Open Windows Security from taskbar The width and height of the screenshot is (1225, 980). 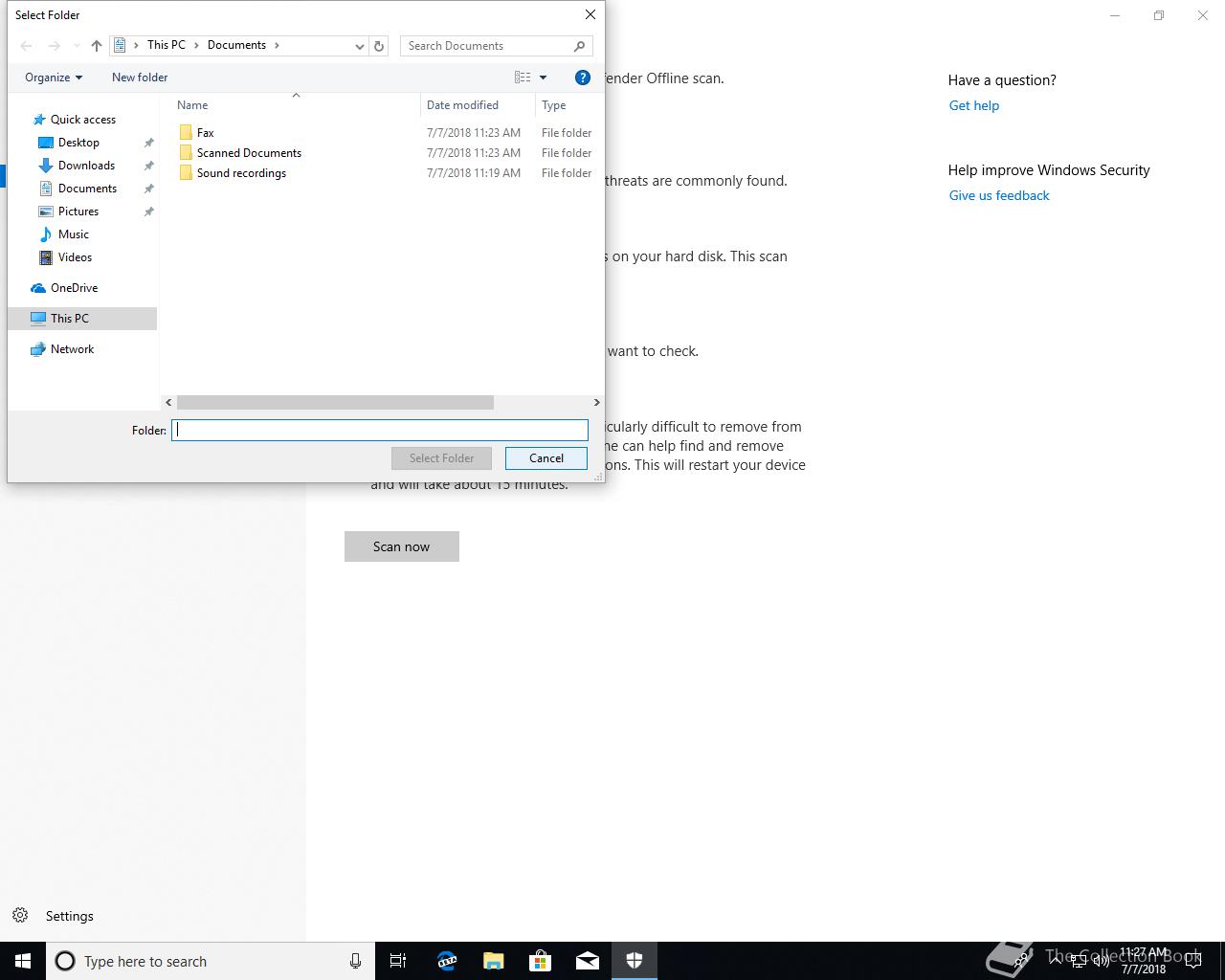coord(635,961)
